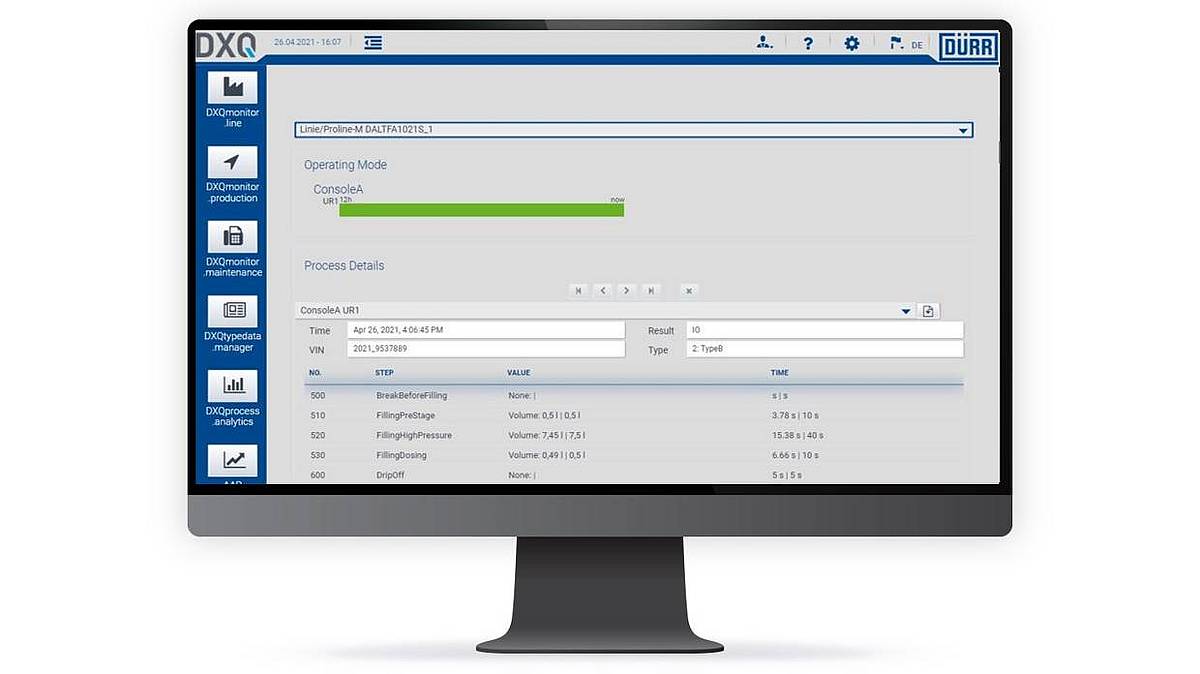This screenshot has width=1200, height=674.
Task: Select FillingHighPressure step
Action: coord(414,435)
